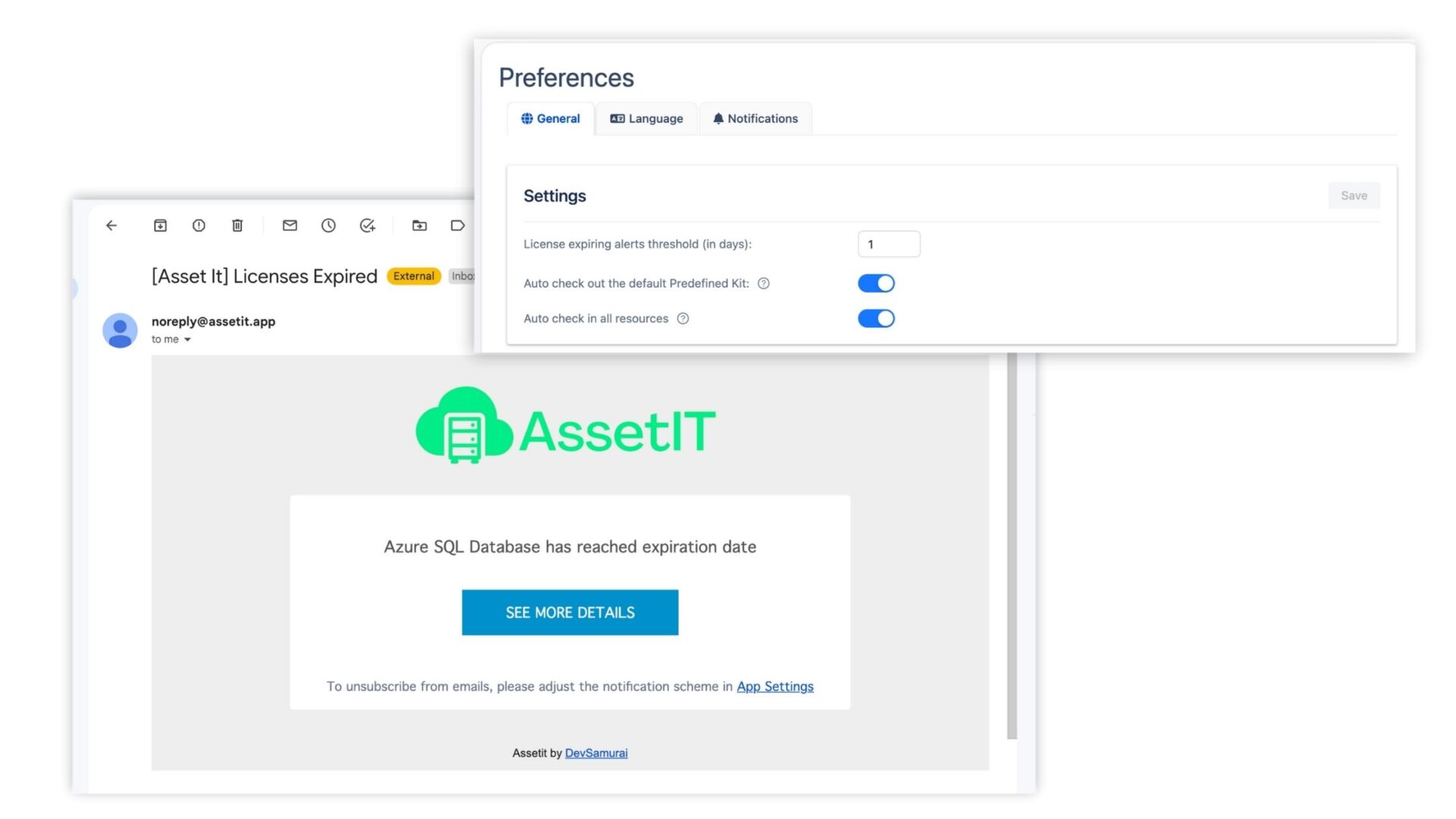Click the clock/snooze icon in email toolbar
This screenshot has height=819, width=1456.
click(x=329, y=225)
